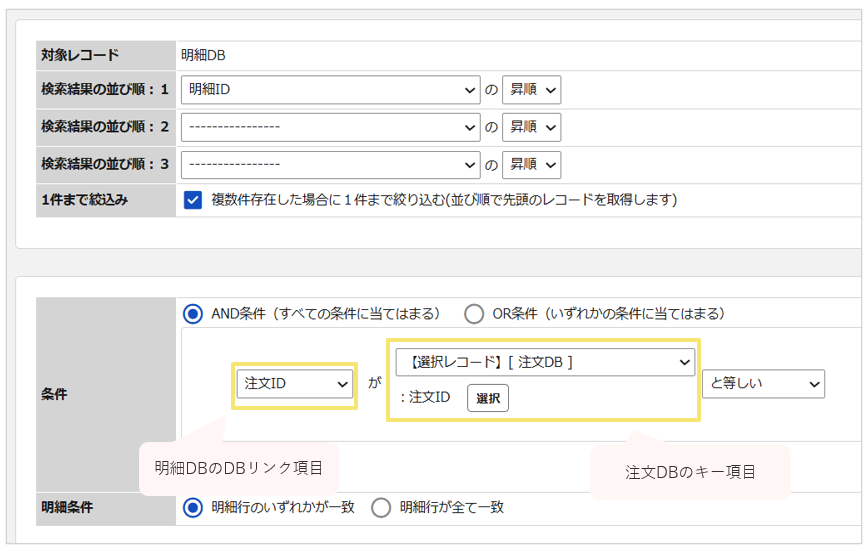Select the AND条件 radio button
868x552 pixels.
(x=193, y=314)
